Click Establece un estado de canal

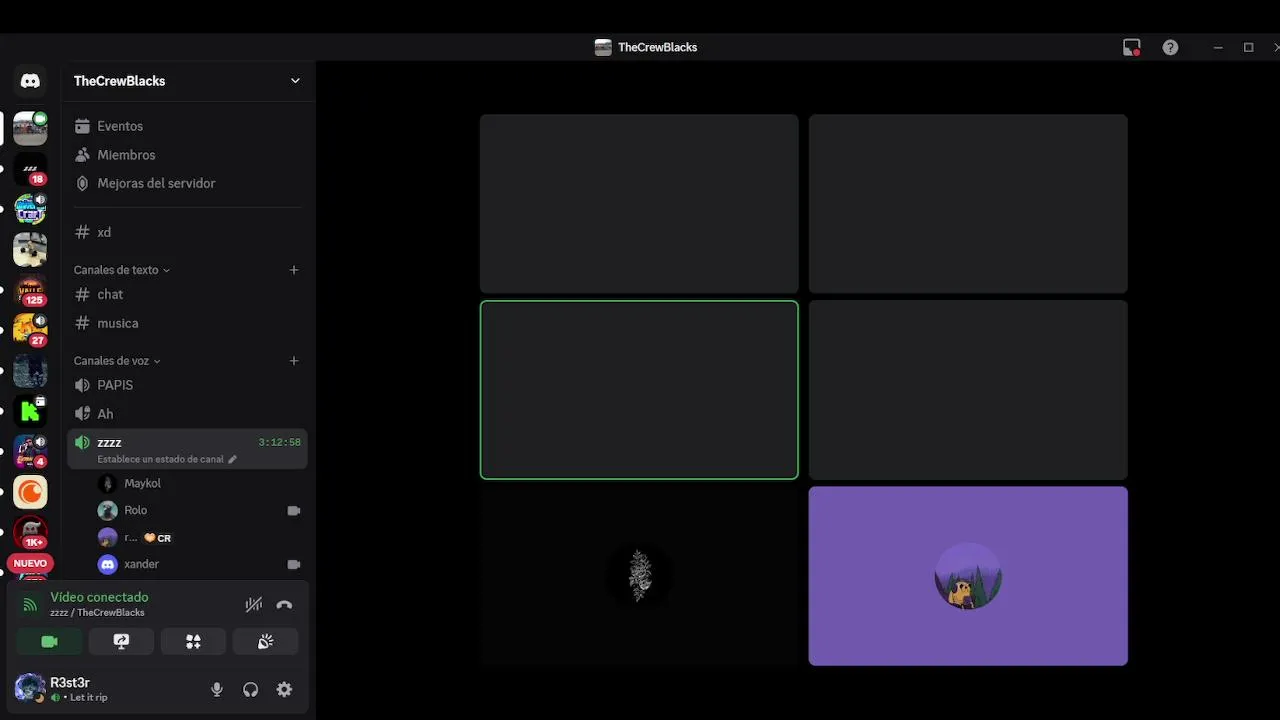coord(160,460)
